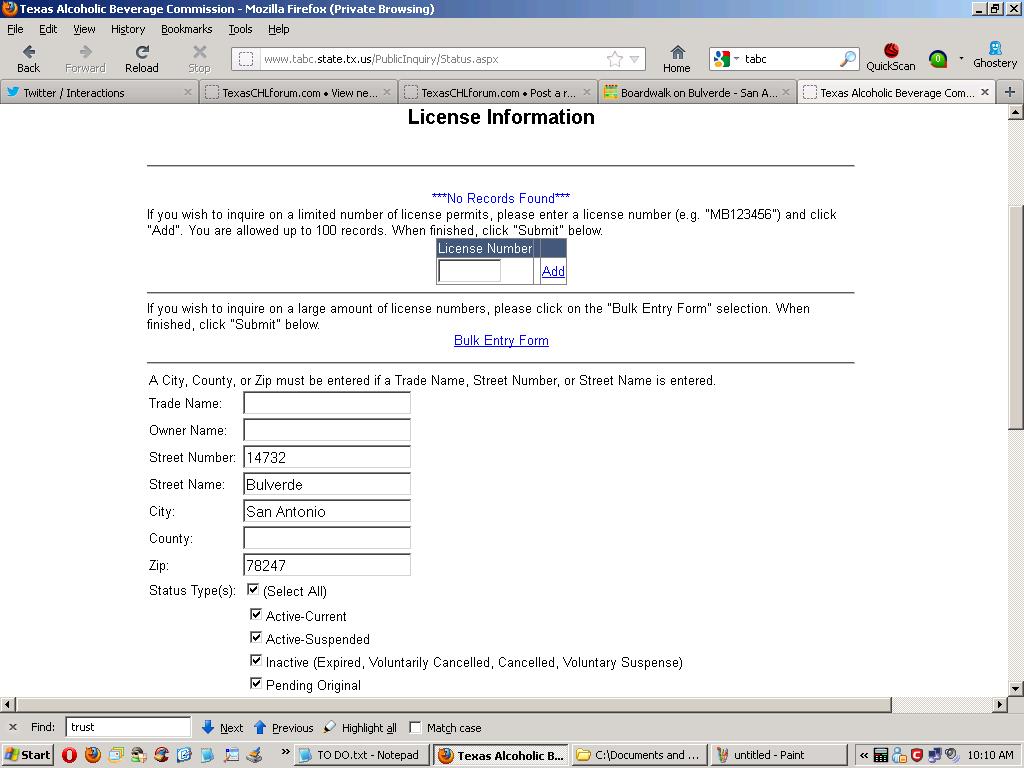Screen dimensions: 1024x768
Task: Open the taskbar quick launch overflow chevron
Action: point(285,752)
